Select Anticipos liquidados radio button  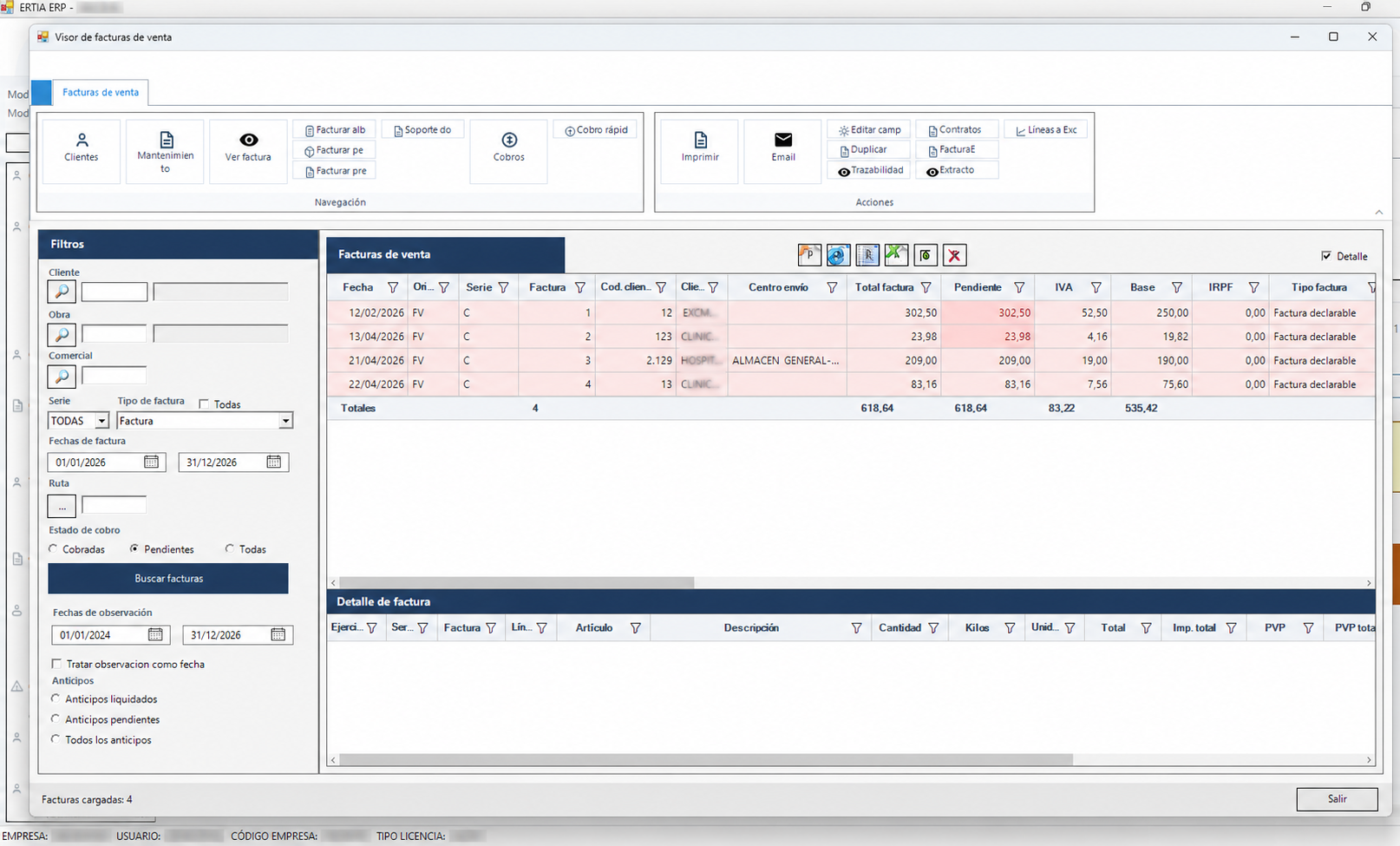tap(56, 698)
